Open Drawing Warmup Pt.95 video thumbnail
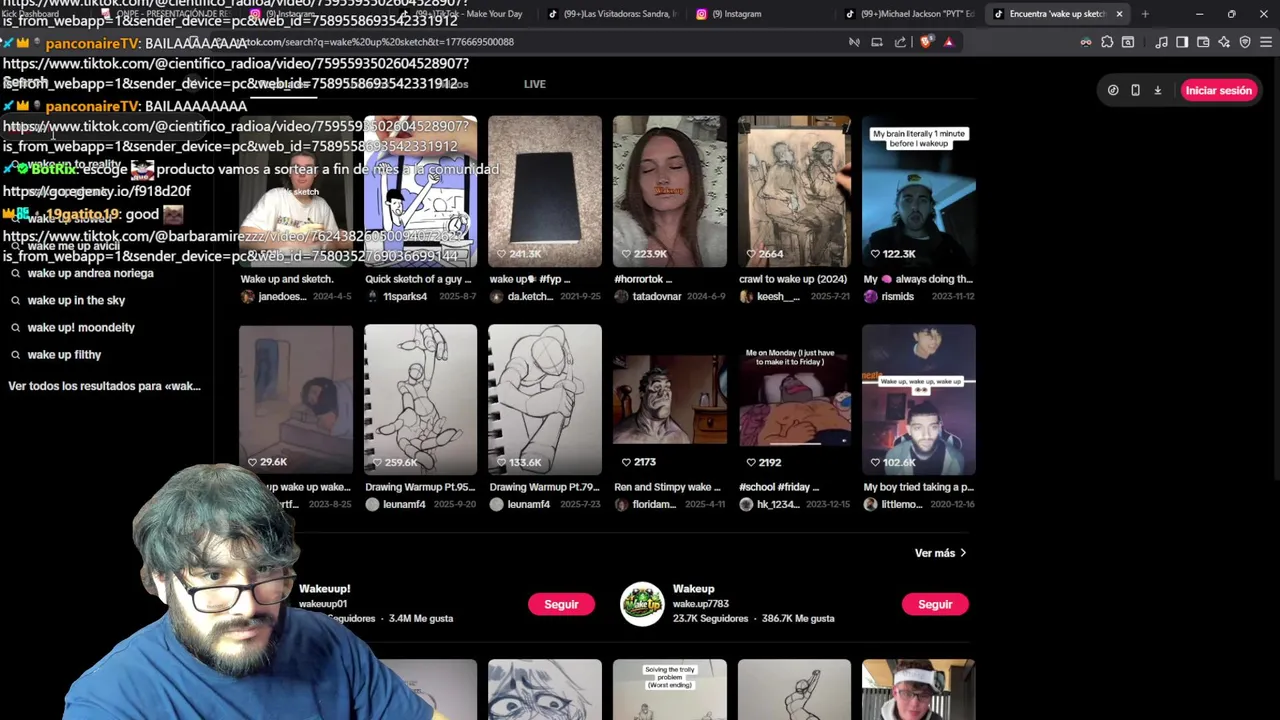The width and height of the screenshot is (1280, 720). 420,399
